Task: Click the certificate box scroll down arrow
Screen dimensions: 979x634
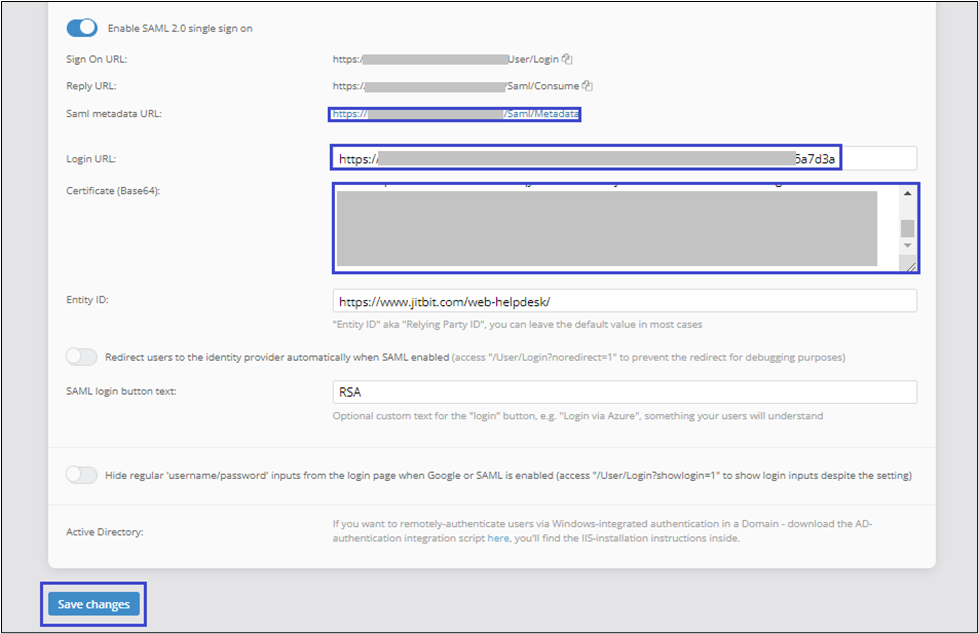Action: click(907, 245)
